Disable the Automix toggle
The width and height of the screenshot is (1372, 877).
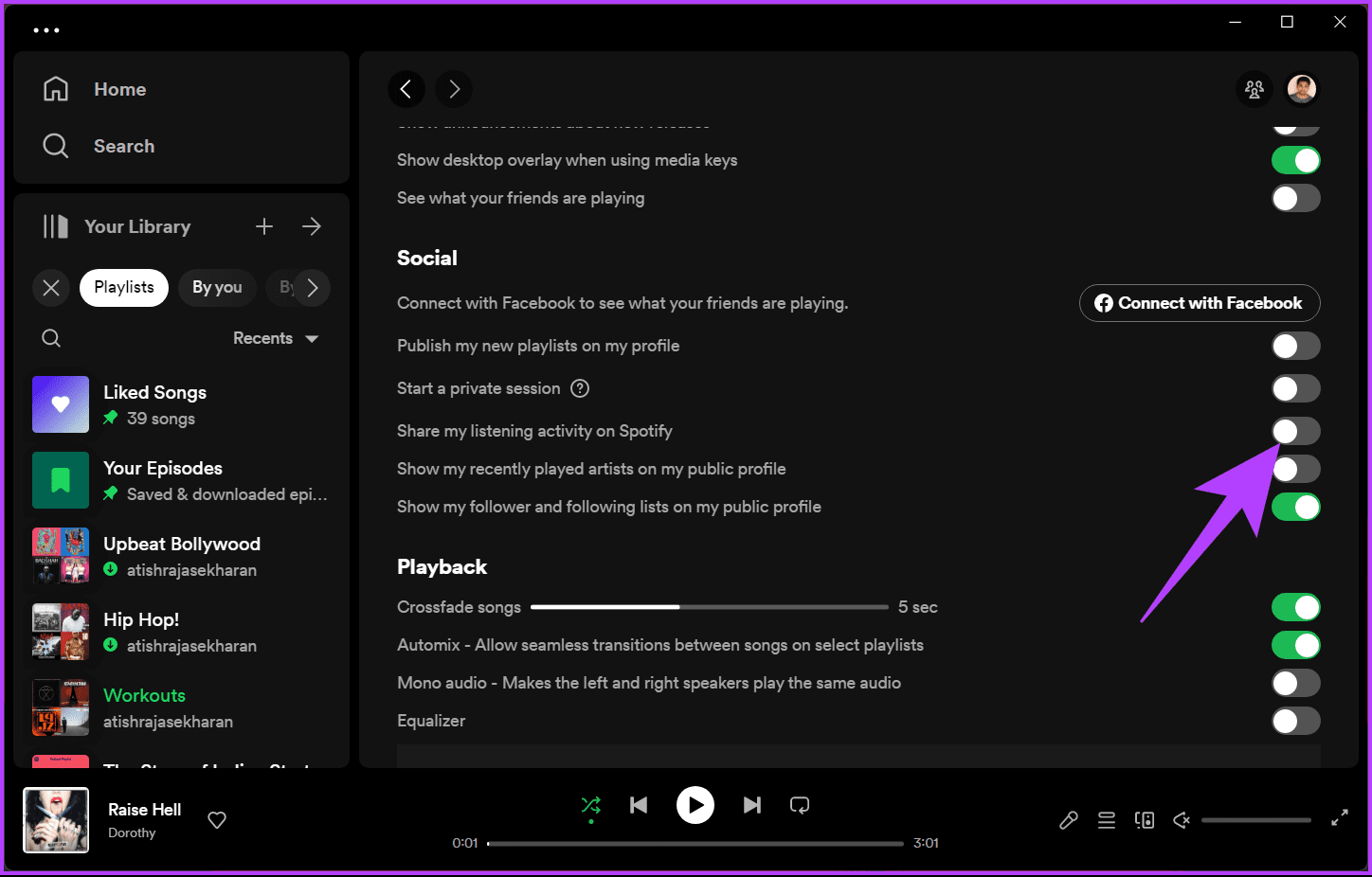click(x=1295, y=645)
